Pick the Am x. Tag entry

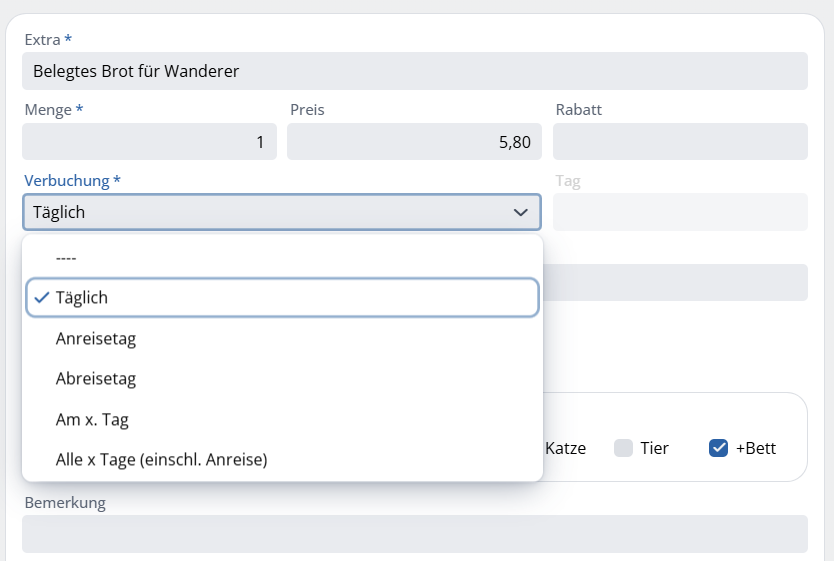282,420
